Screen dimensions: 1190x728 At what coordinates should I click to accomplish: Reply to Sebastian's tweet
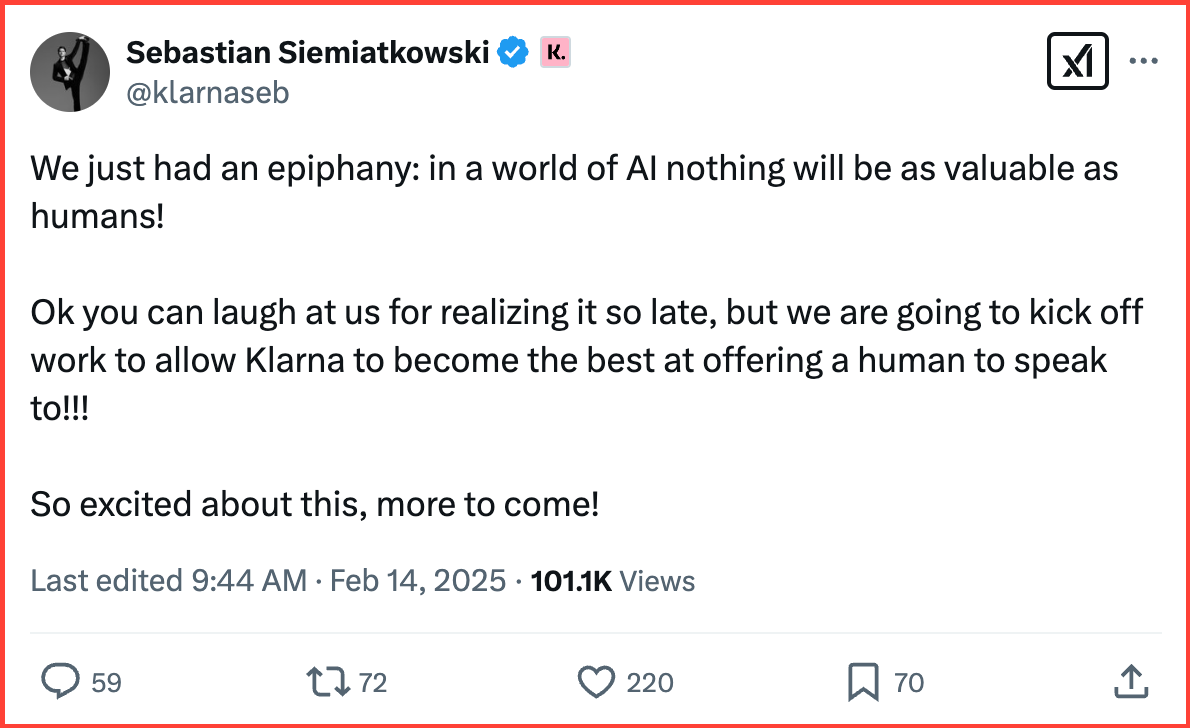pos(62,681)
